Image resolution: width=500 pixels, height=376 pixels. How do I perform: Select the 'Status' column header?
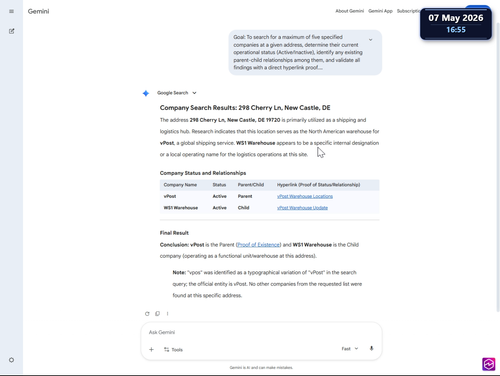pyautogui.click(x=219, y=185)
